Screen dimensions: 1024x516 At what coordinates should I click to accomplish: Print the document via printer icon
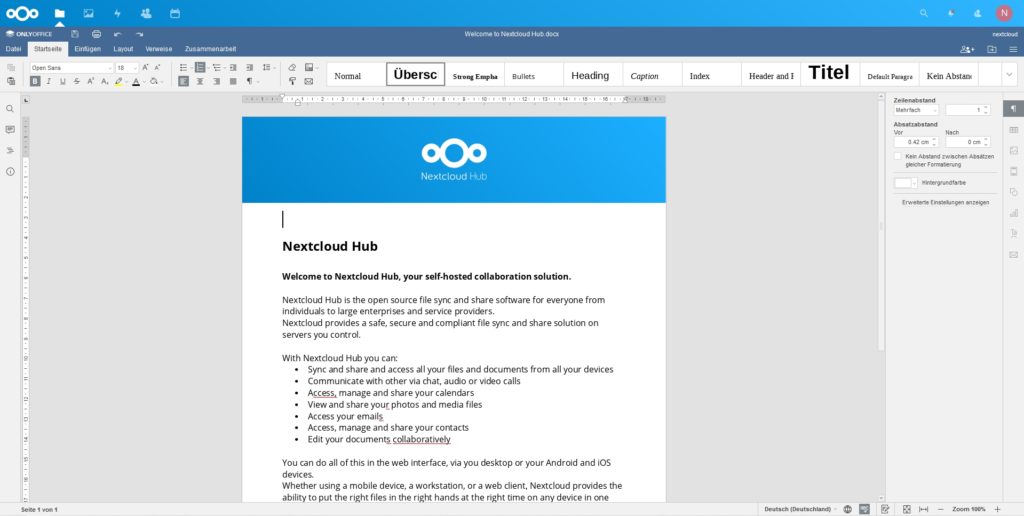97,34
